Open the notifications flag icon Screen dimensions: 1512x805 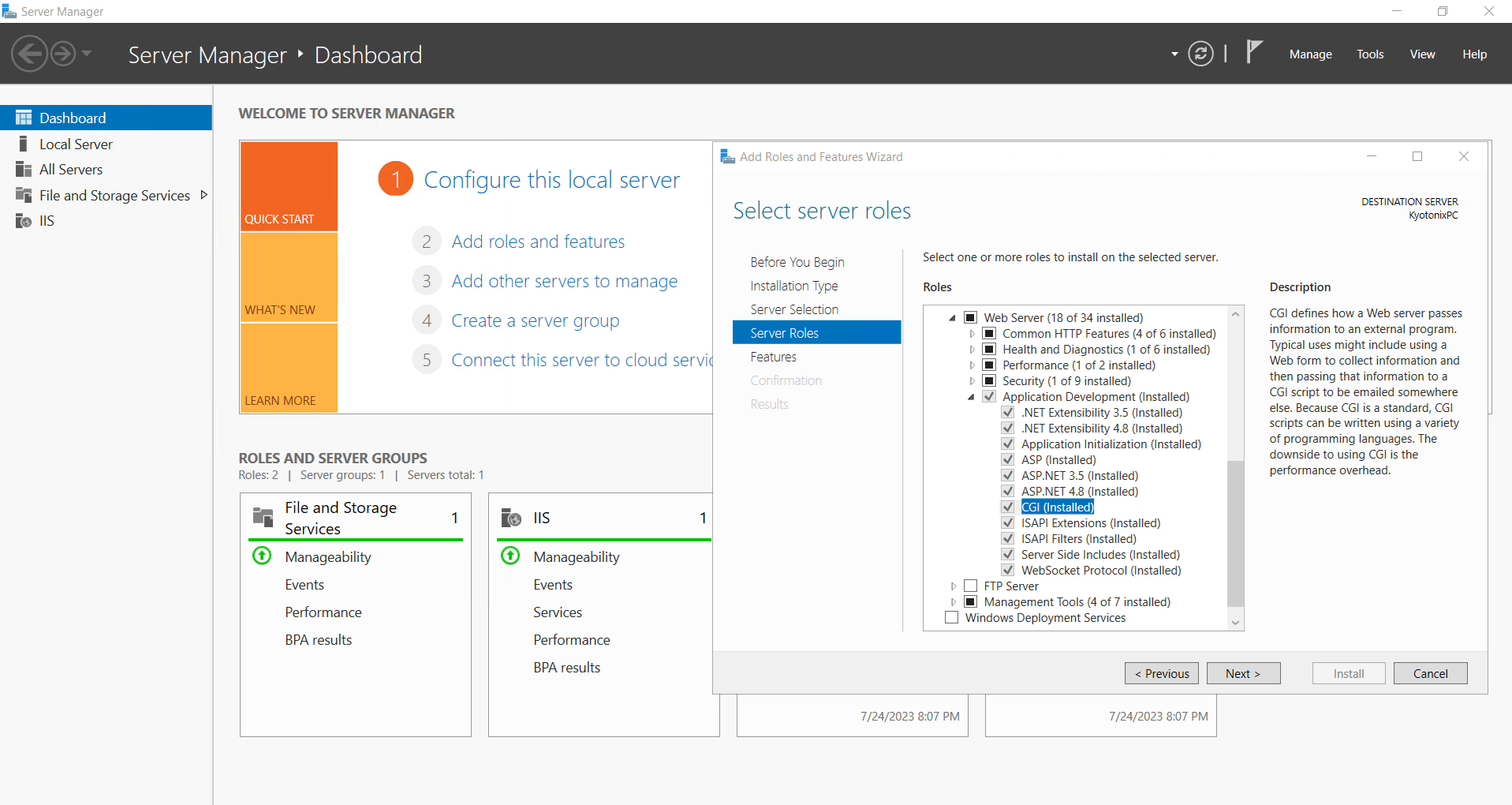click(x=1254, y=52)
